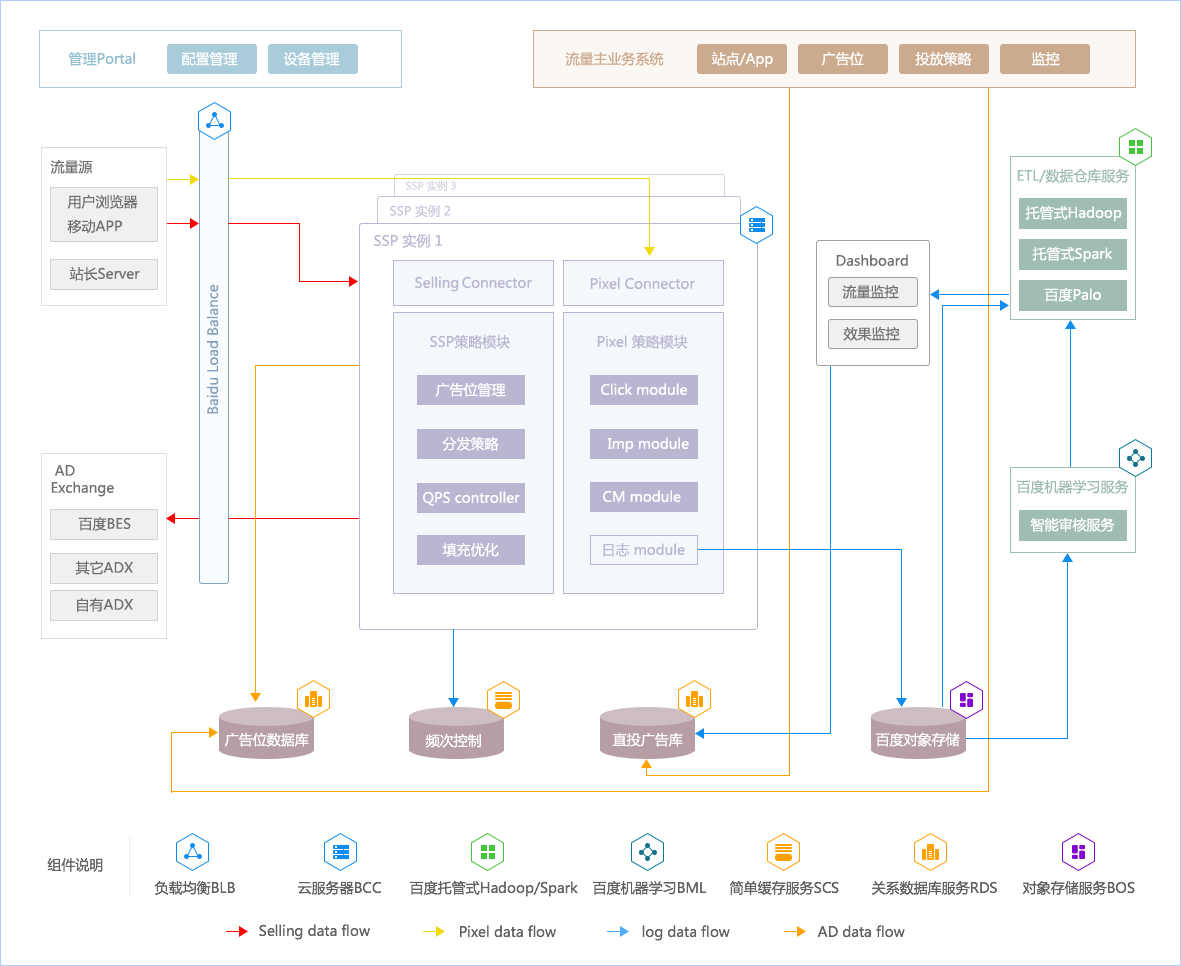This screenshot has height=966, width=1181.
Task: Click the 设备管理 button in 管理Portal
Action: coord(313,59)
